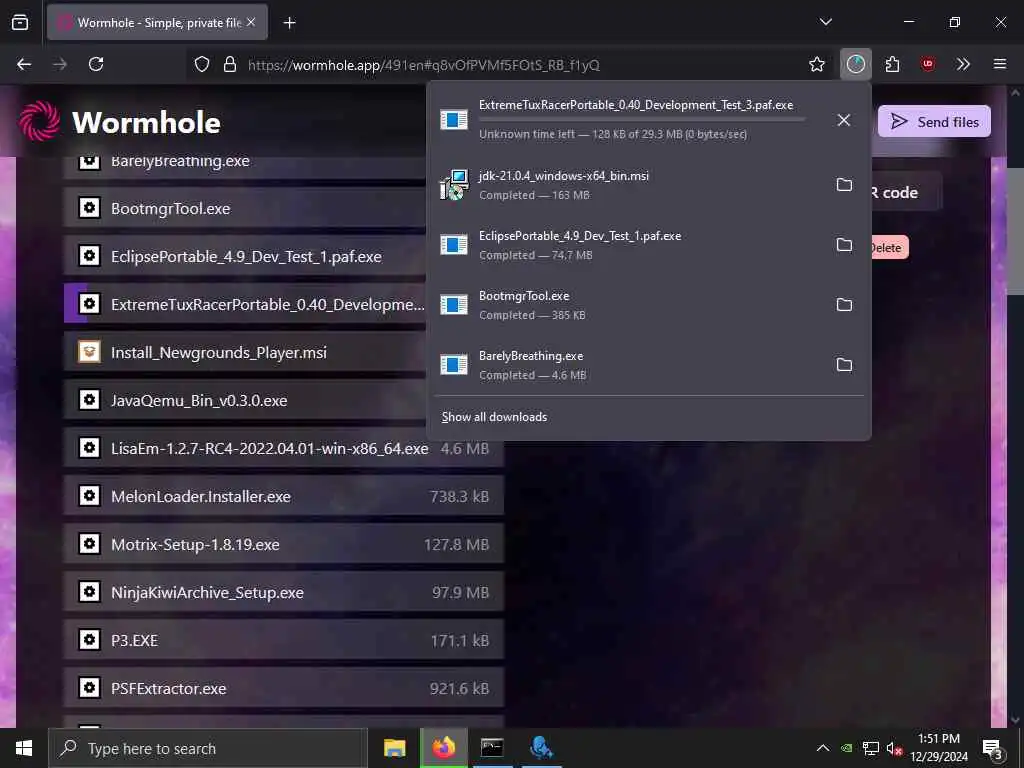Viewport: 1024px width, 768px height.
Task: Open the network tray icon
Action: pos(871,748)
